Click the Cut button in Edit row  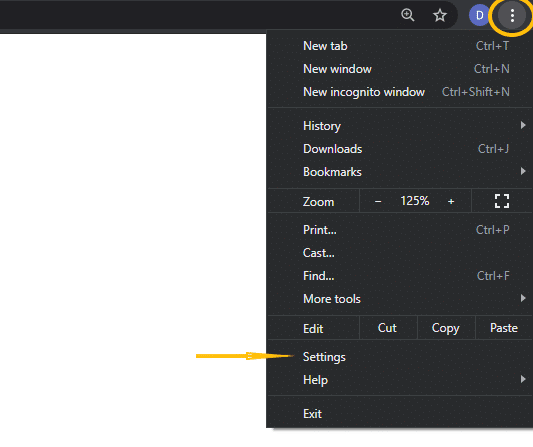[387, 328]
